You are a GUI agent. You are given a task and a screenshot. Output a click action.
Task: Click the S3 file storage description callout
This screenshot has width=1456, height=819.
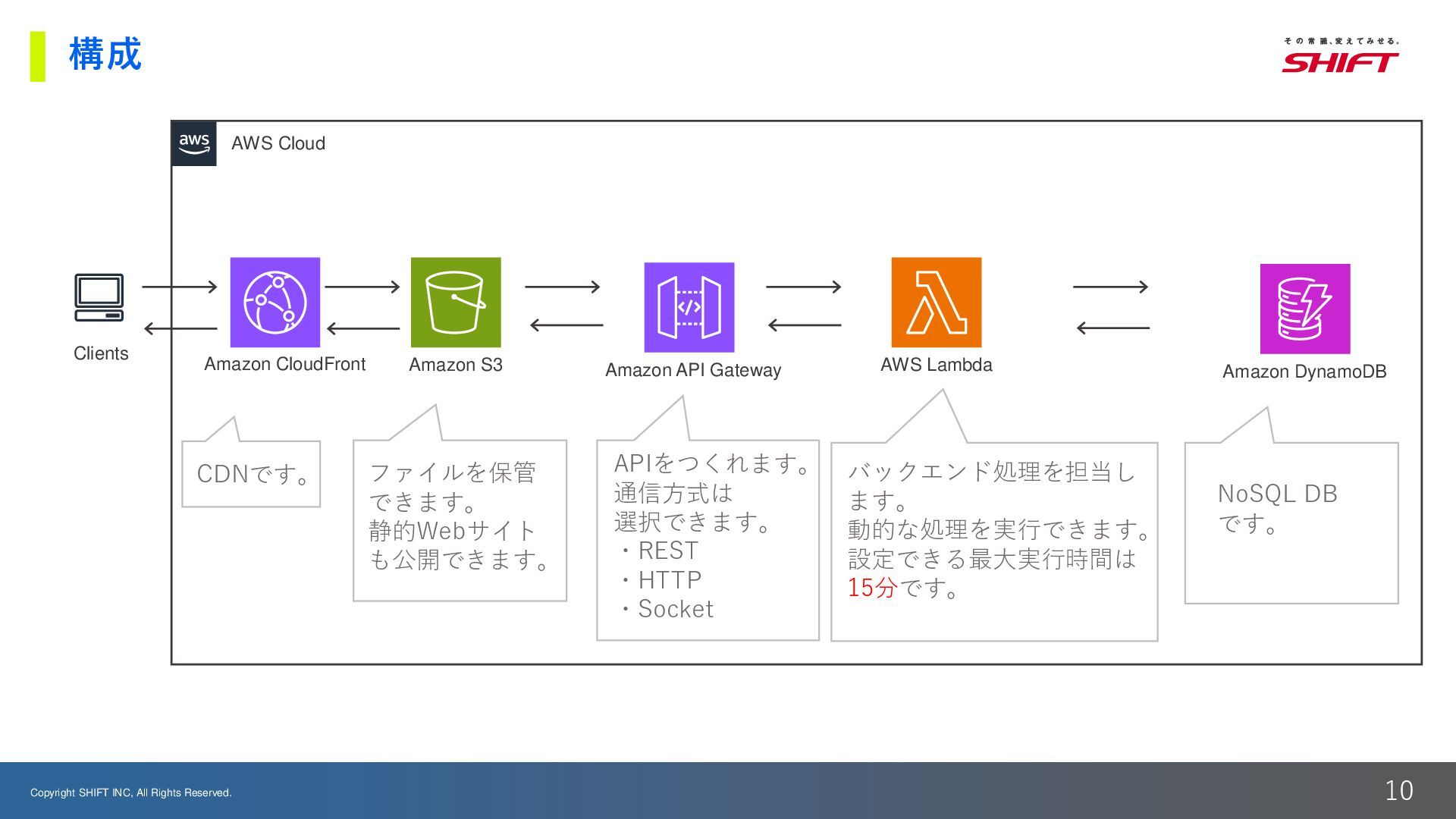460,519
